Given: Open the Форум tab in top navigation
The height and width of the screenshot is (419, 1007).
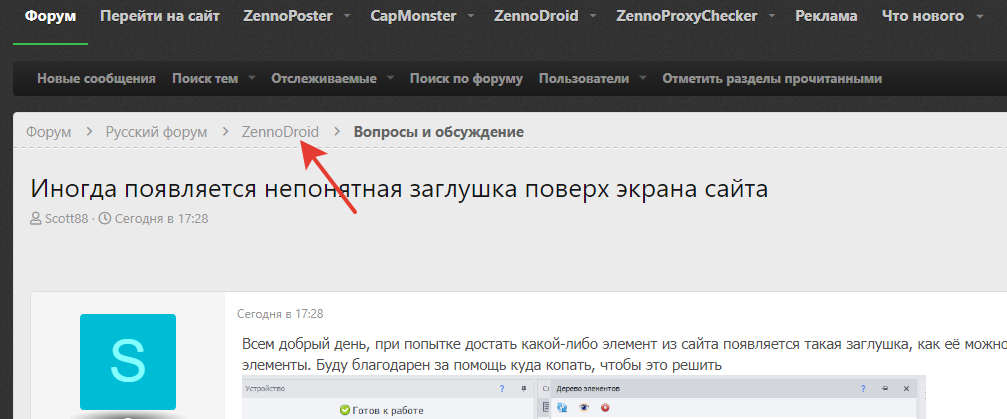Looking at the screenshot, I should (x=50, y=16).
